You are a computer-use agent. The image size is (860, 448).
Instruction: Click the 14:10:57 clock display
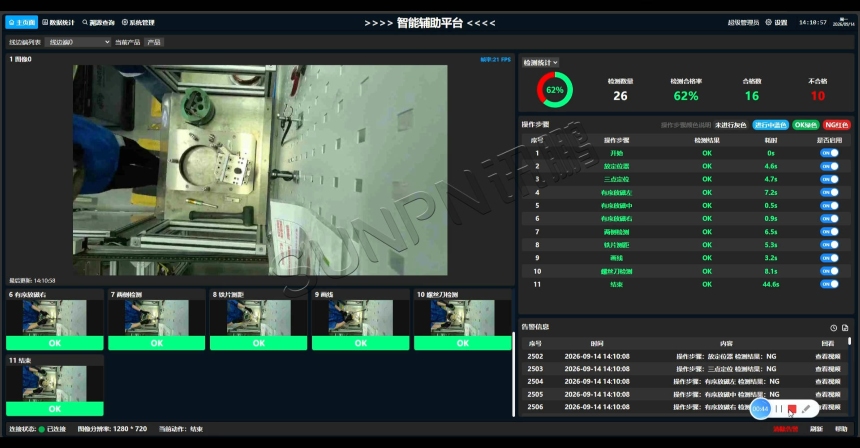[x=812, y=22]
